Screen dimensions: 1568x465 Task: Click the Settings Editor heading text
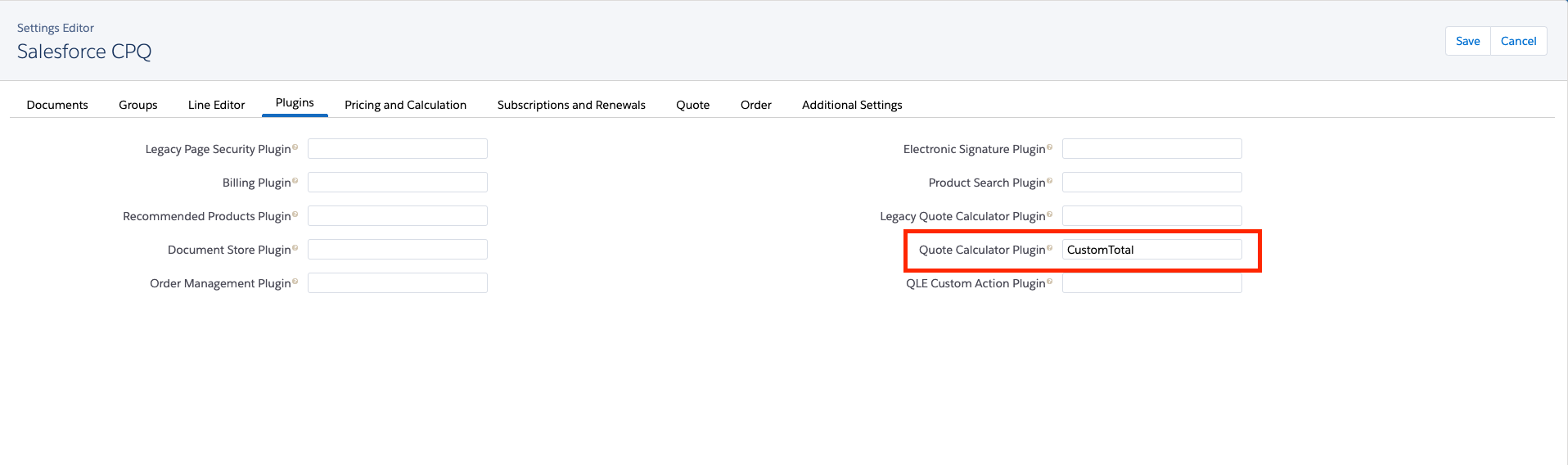56,28
